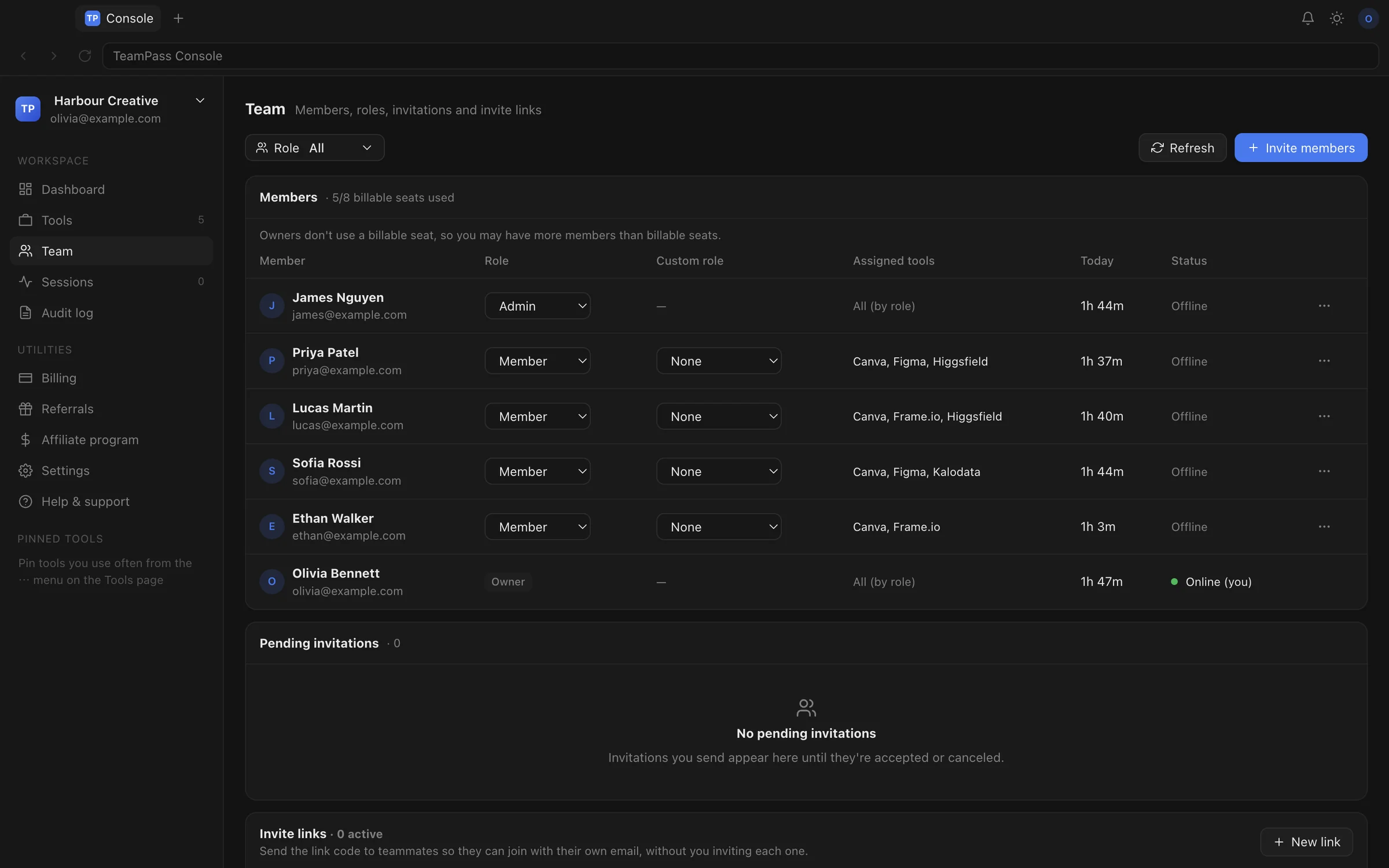1389x868 pixels.
Task: Reload page with the circular arrow
Action: click(84, 56)
